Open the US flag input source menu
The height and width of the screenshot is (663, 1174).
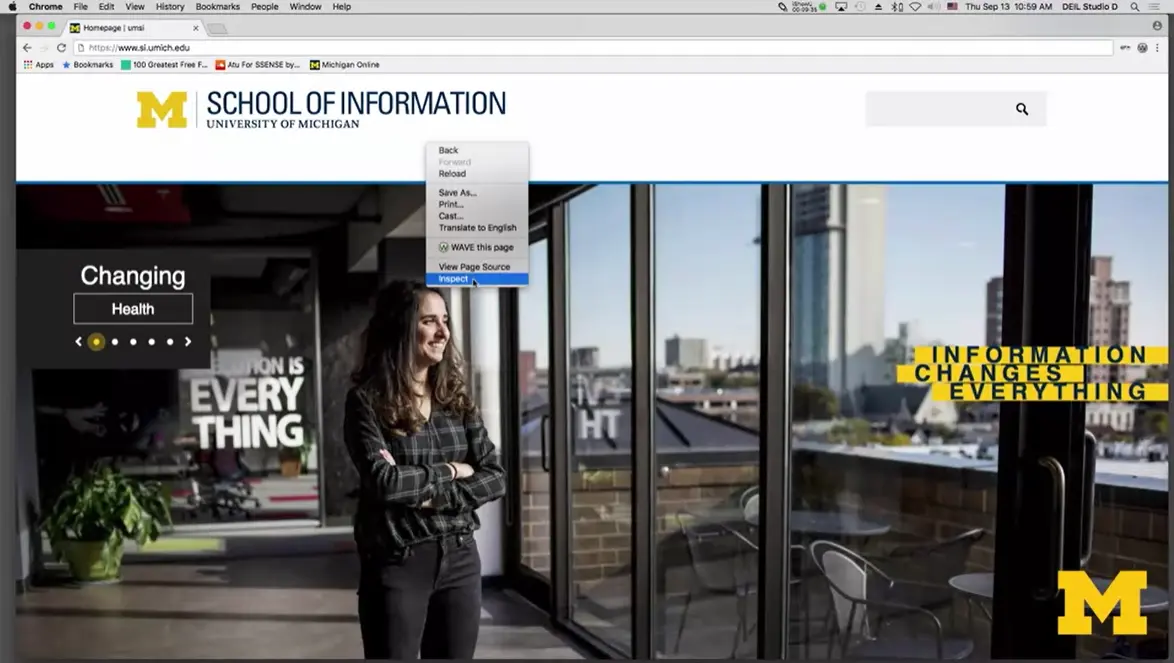951,6
